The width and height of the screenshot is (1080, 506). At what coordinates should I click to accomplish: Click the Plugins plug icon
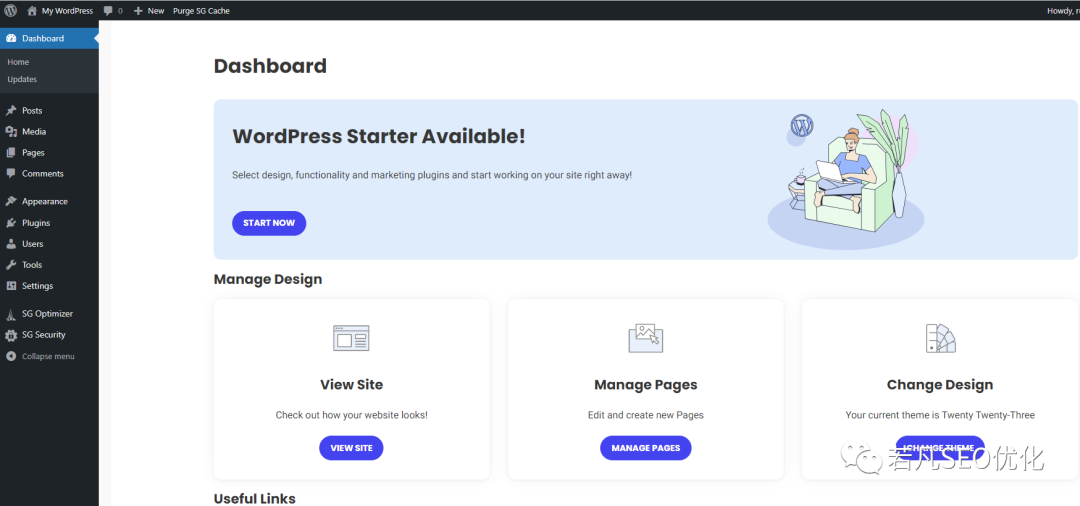click(11, 223)
